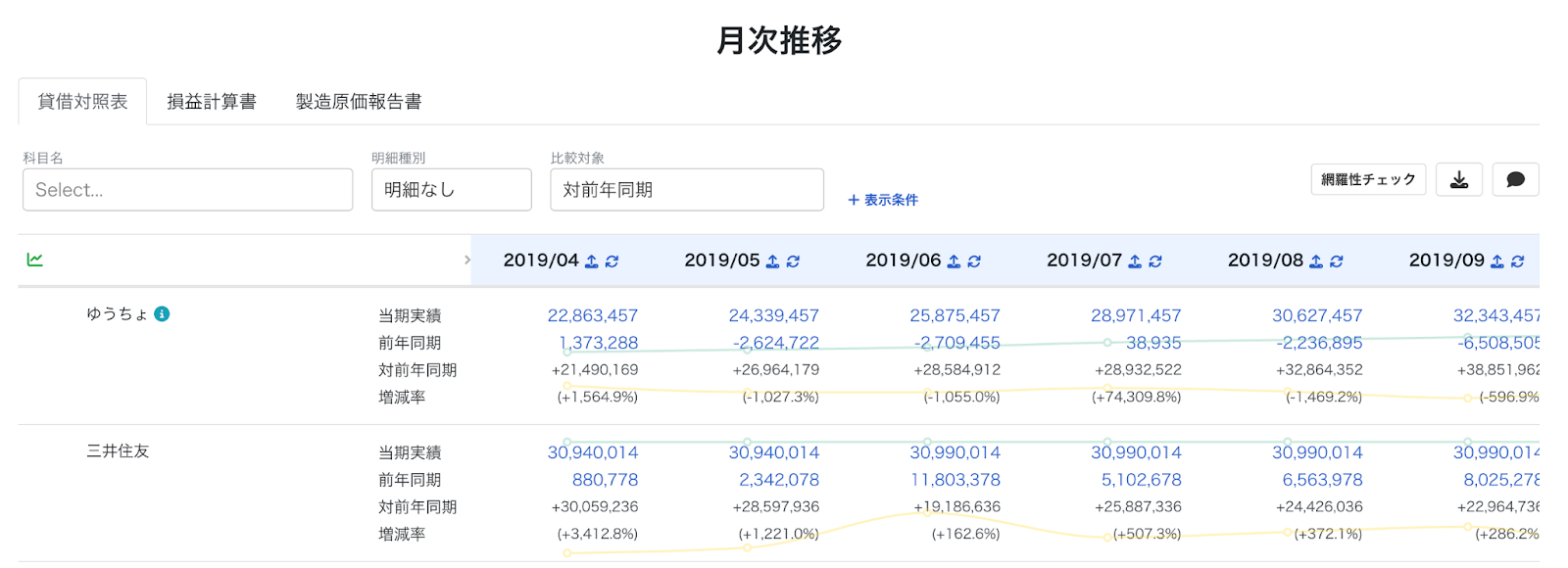Select the ゆうちょ account name
Screen dimensions: 1568x568
coord(117,313)
